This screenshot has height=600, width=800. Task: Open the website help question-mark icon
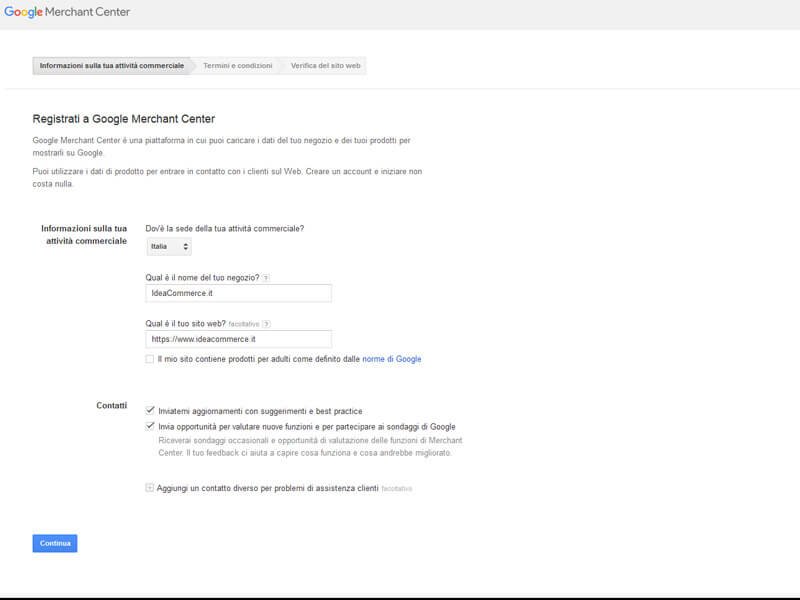tap(266, 324)
